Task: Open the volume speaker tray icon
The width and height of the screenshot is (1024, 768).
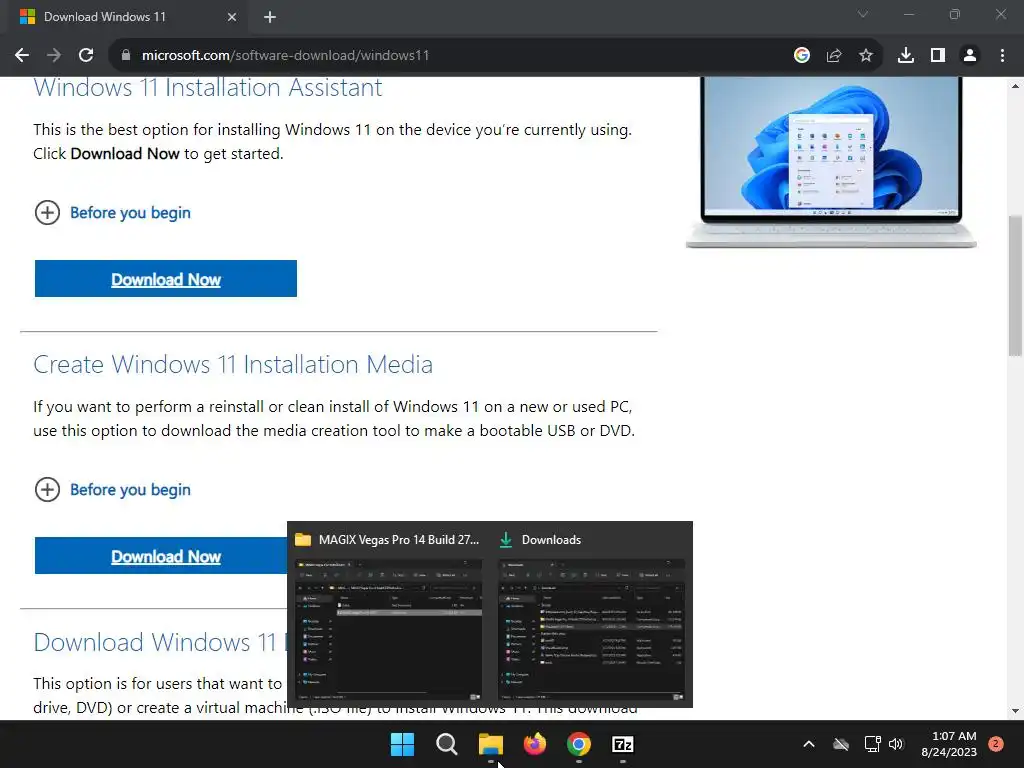Action: [x=896, y=744]
